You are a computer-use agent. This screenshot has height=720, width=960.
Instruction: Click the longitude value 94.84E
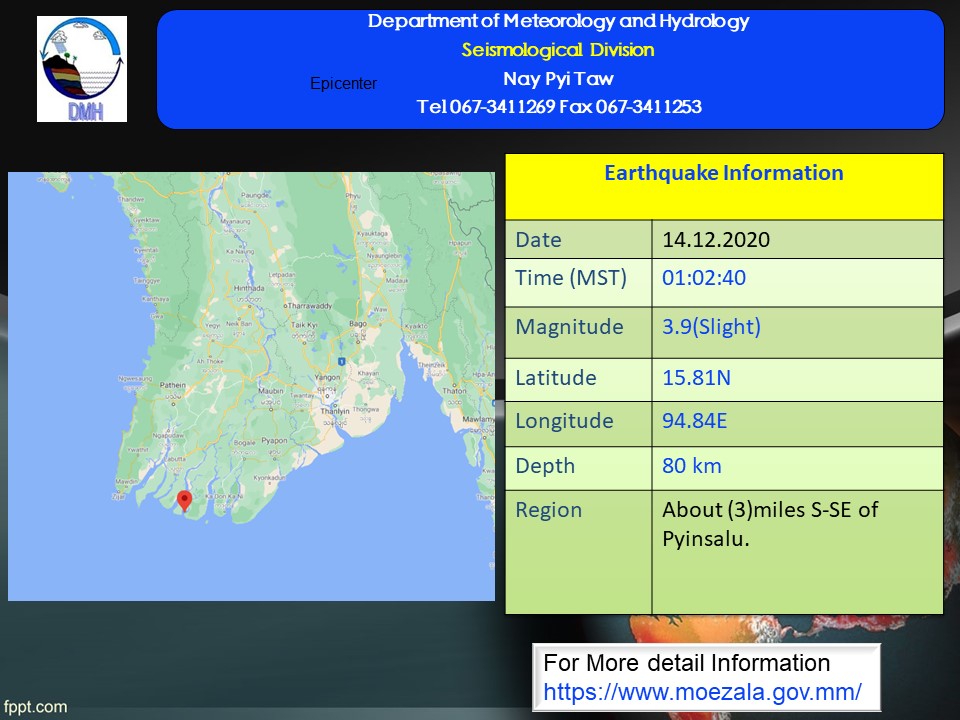(695, 421)
